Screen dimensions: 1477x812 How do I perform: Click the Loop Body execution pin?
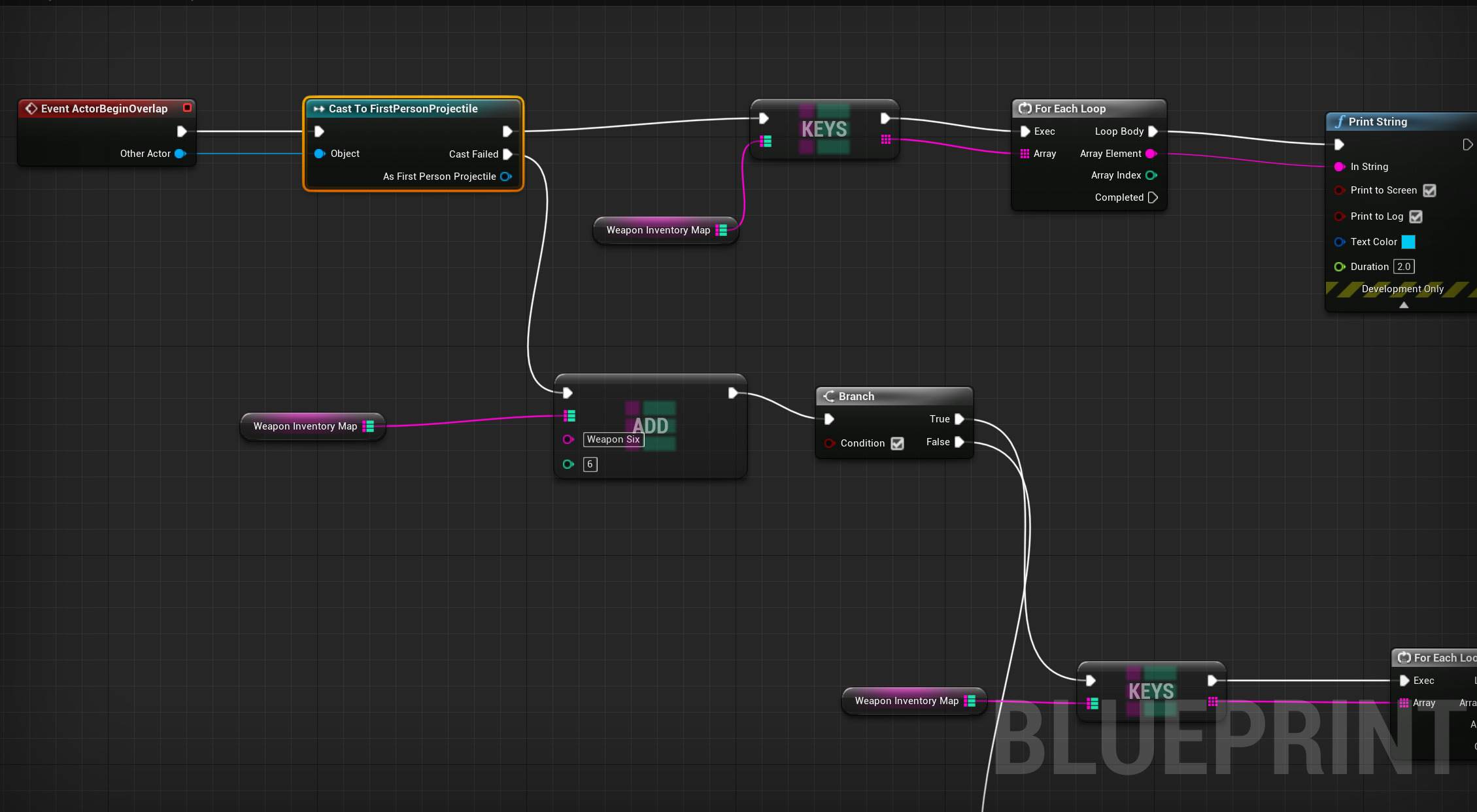(1153, 131)
